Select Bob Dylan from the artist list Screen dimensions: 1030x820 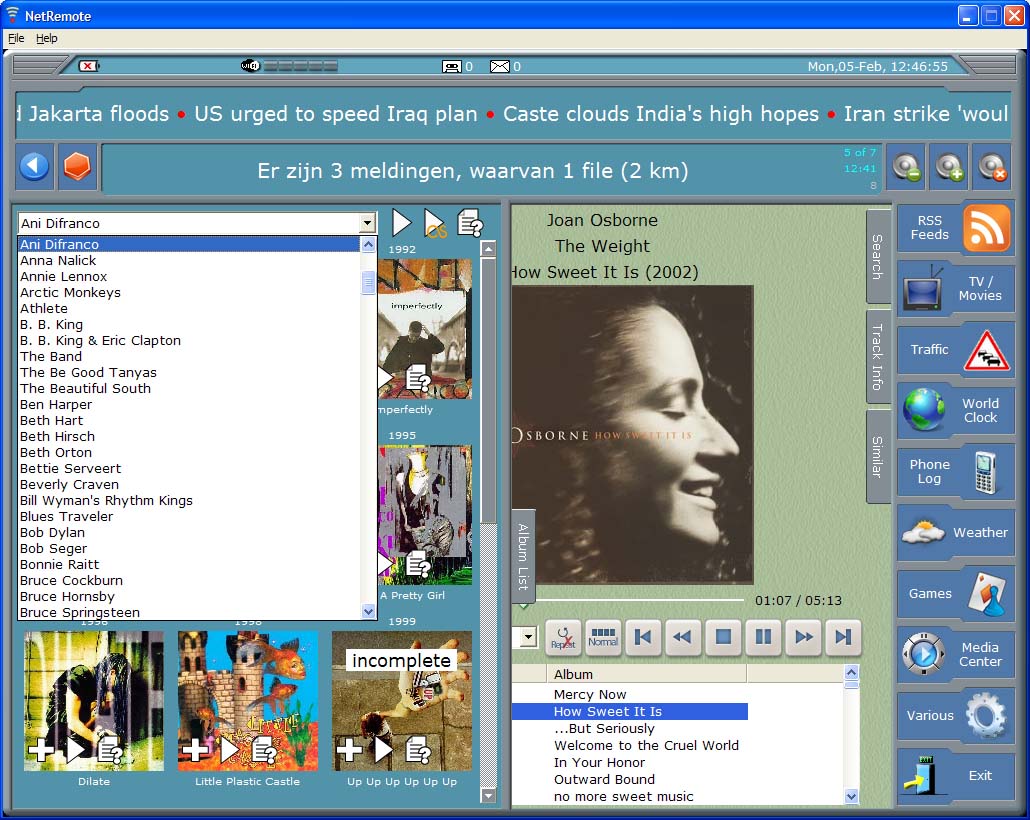tap(53, 533)
